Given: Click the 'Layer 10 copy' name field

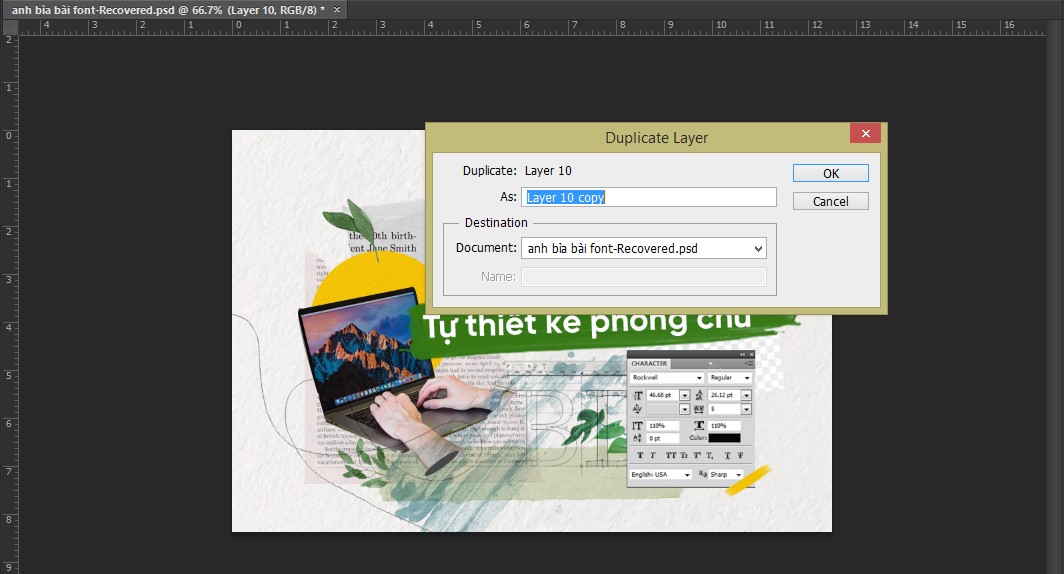Looking at the screenshot, I should click(x=650, y=198).
